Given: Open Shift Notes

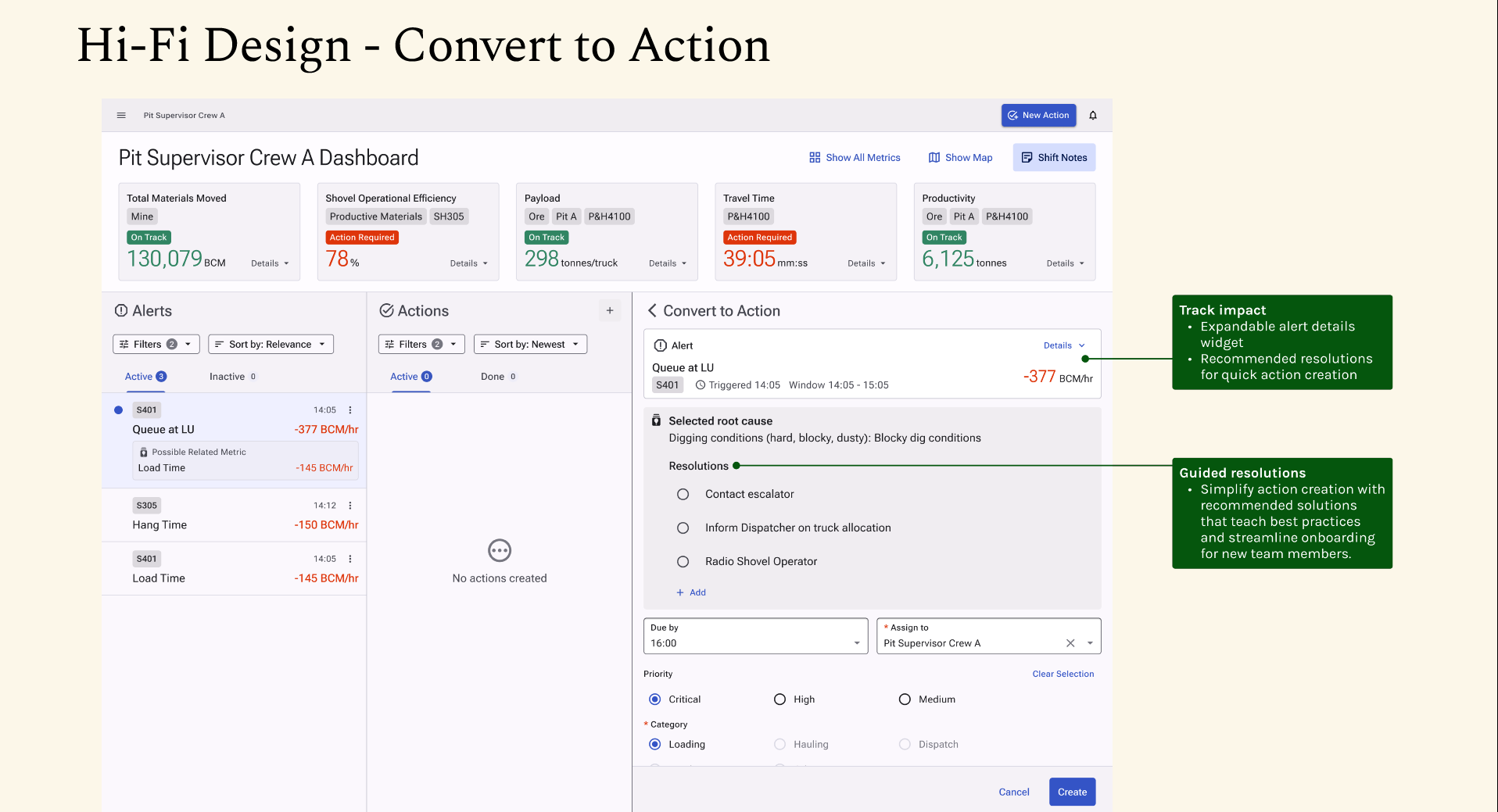Looking at the screenshot, I should (x=1054, y=157).
